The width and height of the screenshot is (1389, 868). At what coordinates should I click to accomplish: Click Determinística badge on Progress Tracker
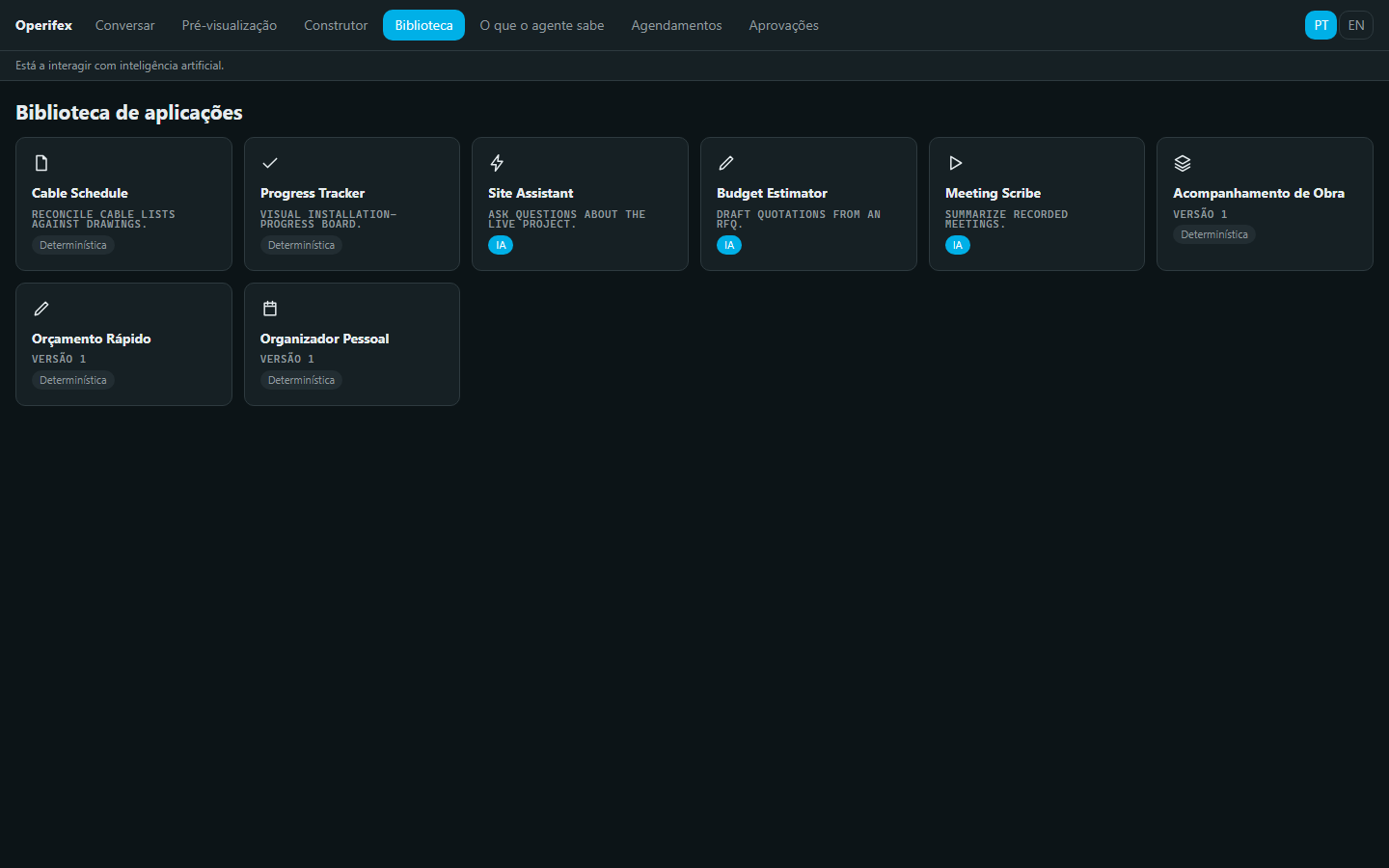tap(301, 245)
